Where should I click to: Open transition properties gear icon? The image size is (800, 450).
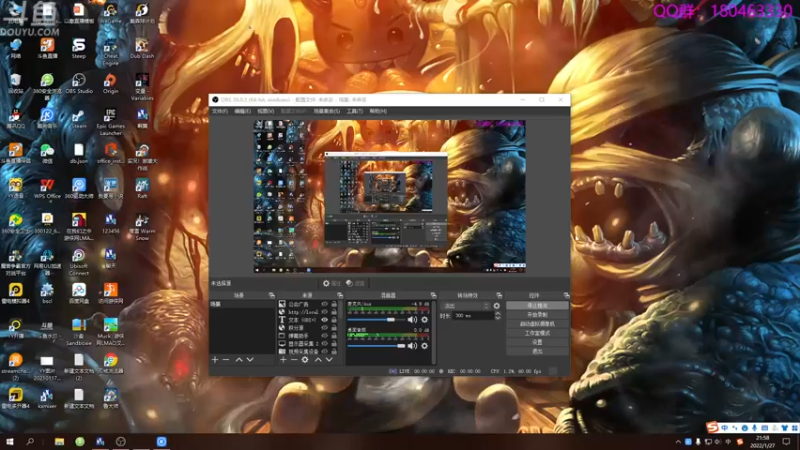point(496,306)
